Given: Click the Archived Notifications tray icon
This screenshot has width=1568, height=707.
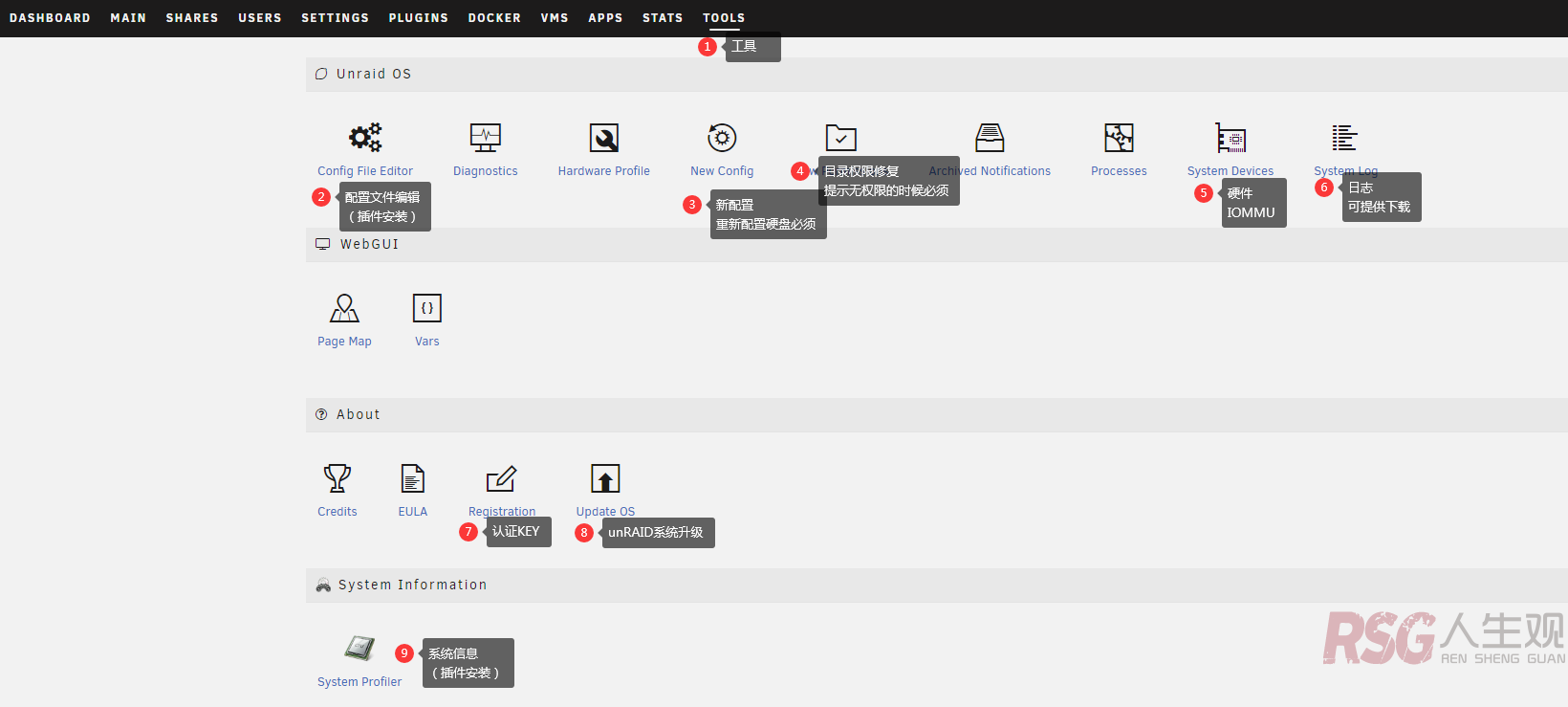Looking at the screenshot, I should tap(990, 138).
